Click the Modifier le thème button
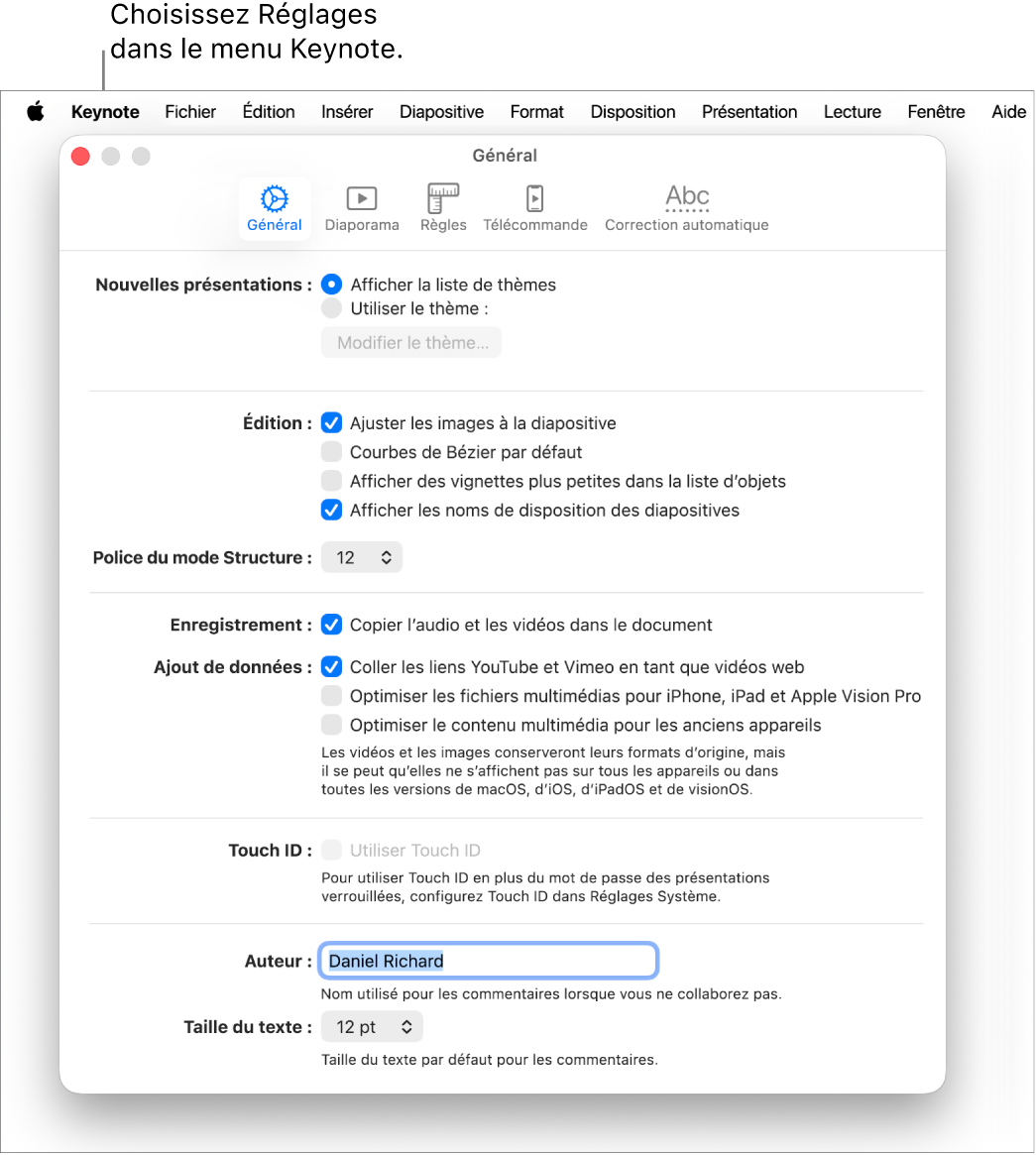 [411, 342]
